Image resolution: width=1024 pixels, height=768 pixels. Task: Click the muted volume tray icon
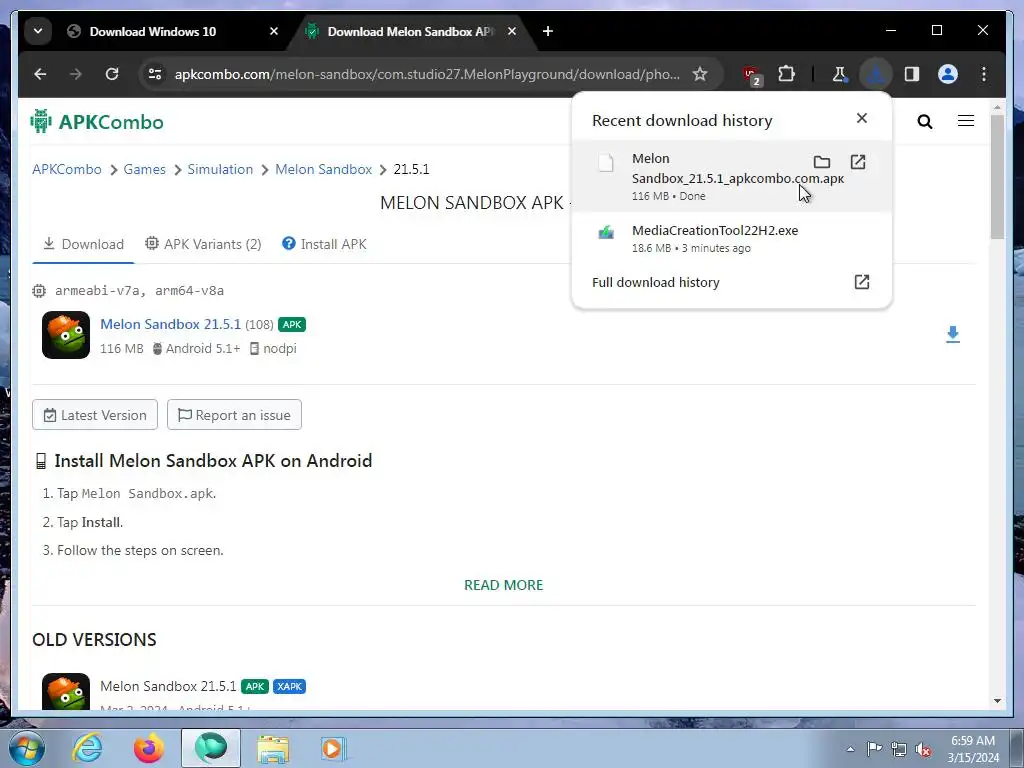923,750
